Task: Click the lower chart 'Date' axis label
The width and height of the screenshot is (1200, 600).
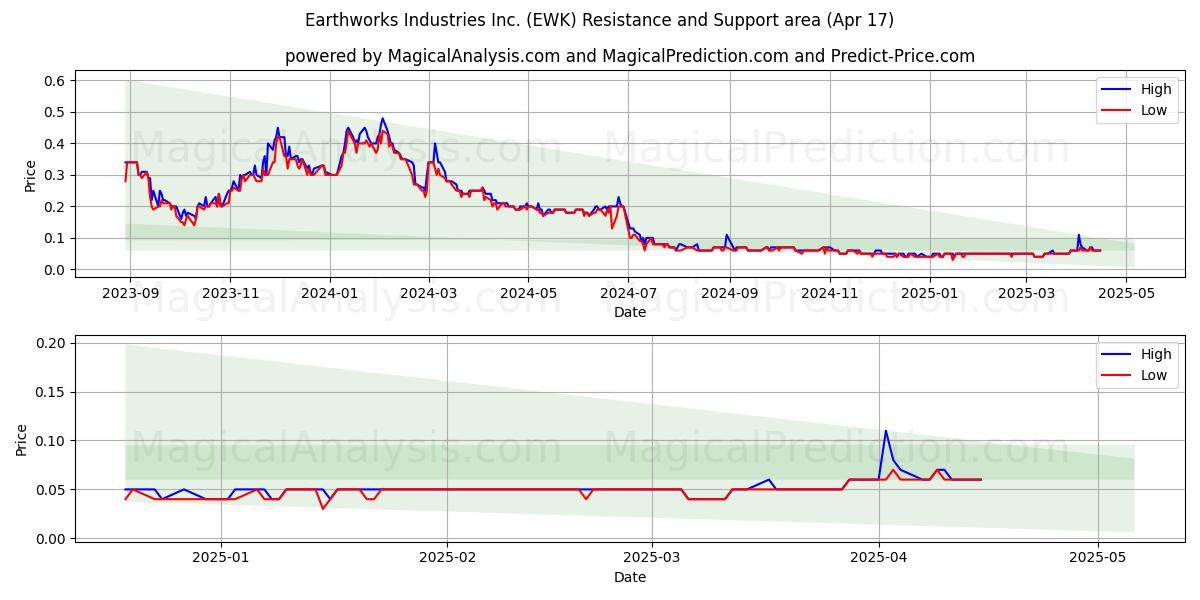Action: (x=630, y=577)
